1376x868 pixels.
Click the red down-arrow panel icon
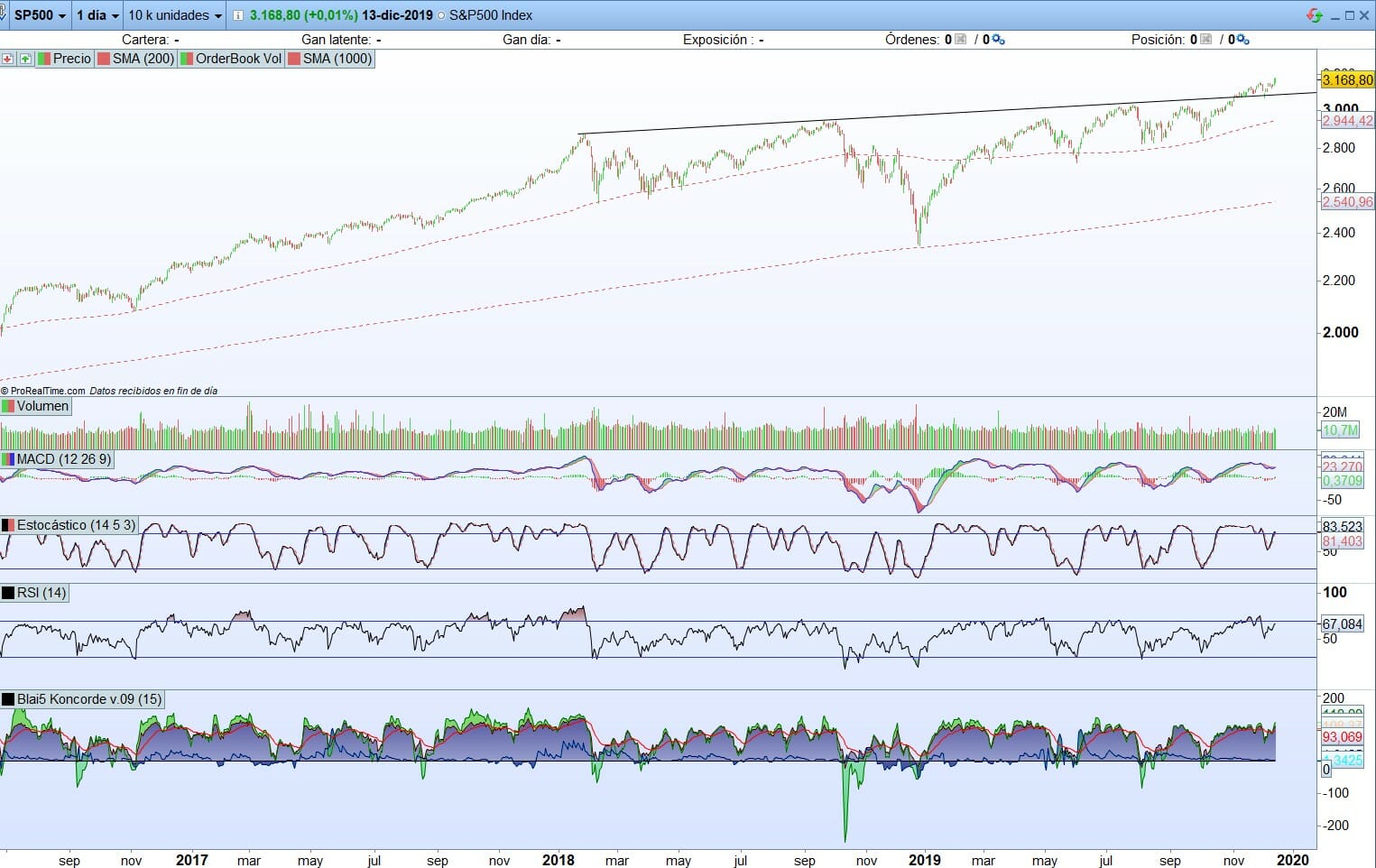point(8,59)
